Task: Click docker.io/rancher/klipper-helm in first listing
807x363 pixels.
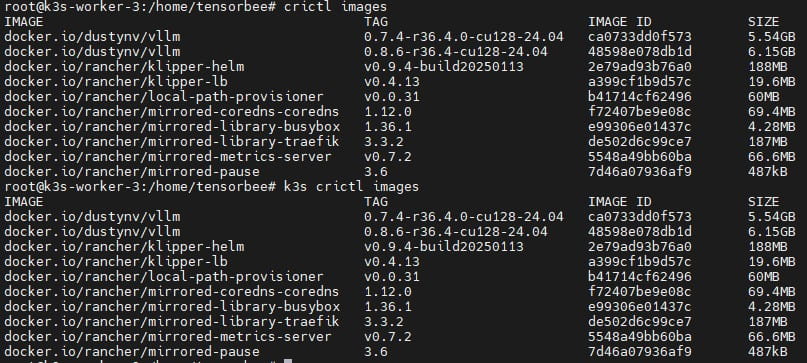Action: point(124,67)
